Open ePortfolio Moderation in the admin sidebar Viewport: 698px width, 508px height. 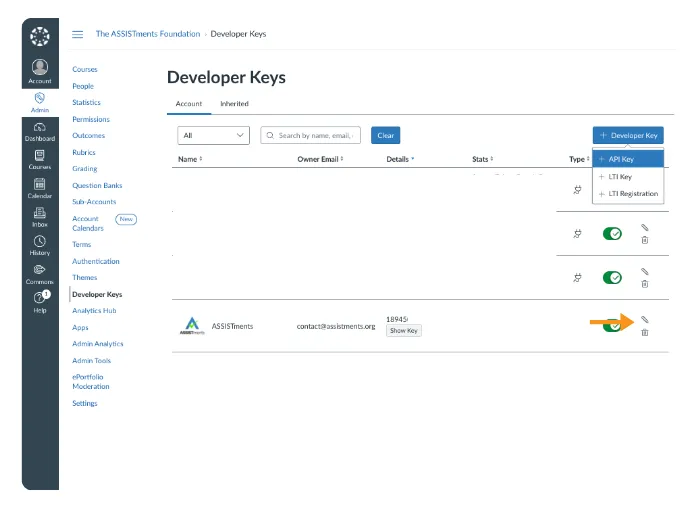90,382
